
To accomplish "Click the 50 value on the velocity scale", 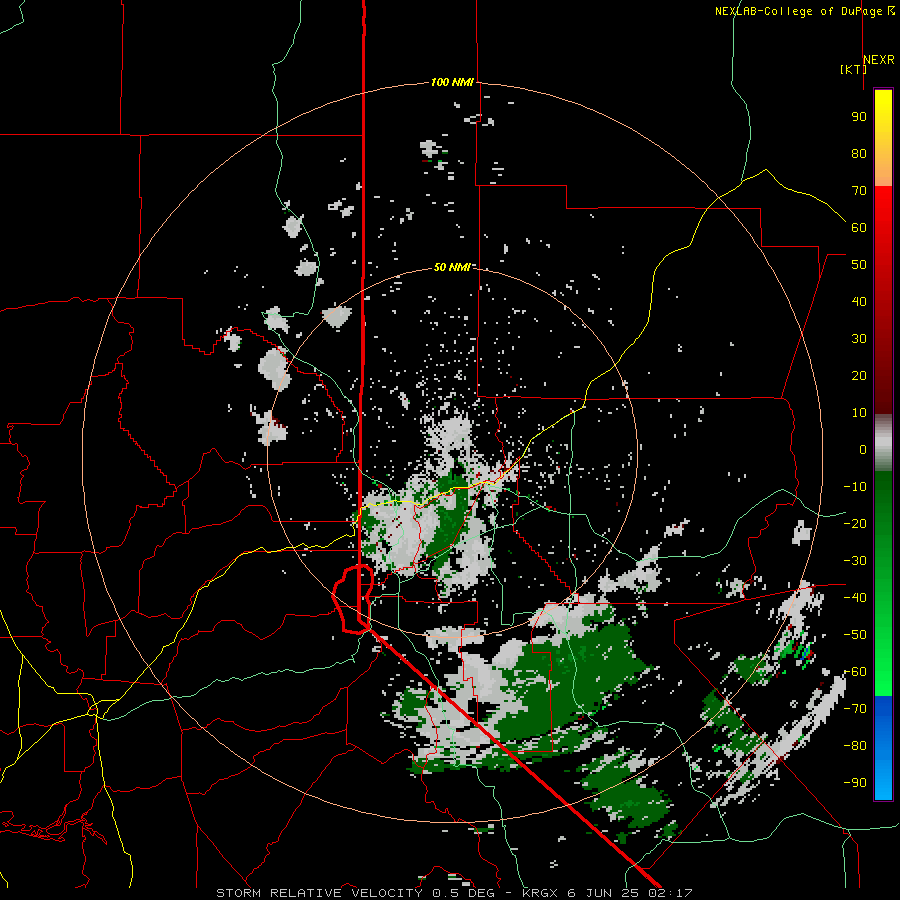I will (859, 265).
